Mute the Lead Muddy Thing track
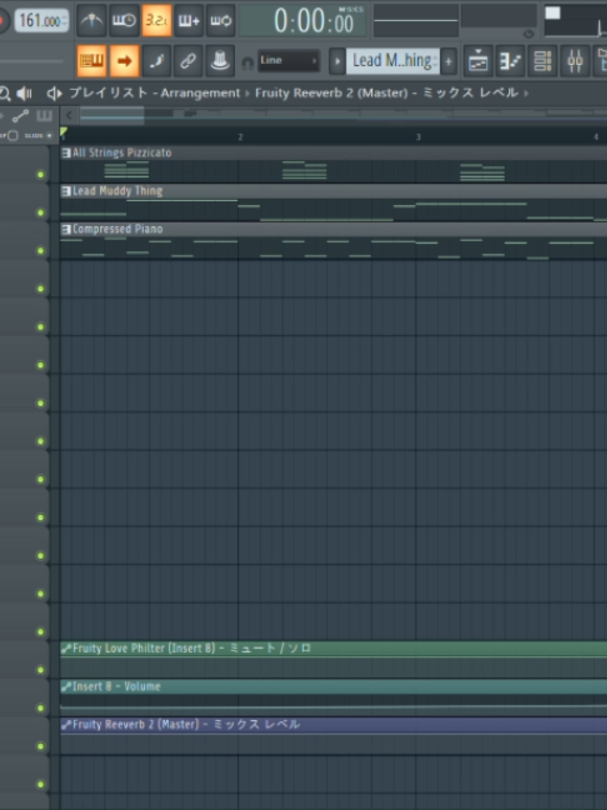The width and height of the screenshot is (607, 810). [x=40, y=212]
